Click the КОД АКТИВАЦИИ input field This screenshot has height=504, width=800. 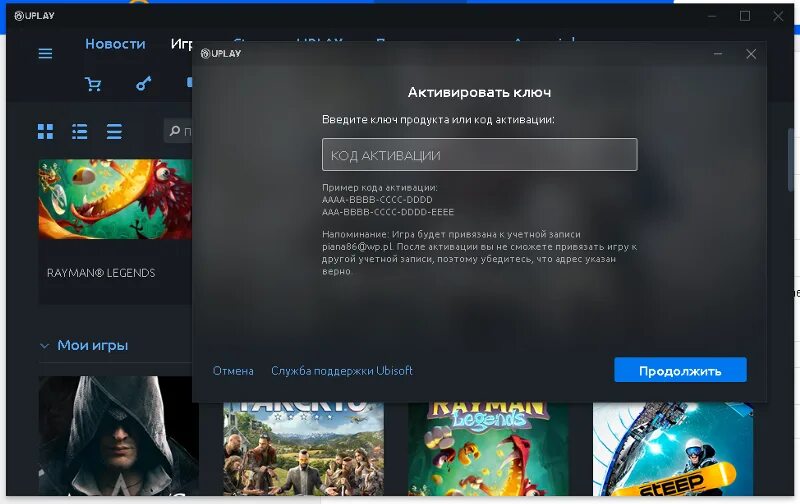pos(480,155)
